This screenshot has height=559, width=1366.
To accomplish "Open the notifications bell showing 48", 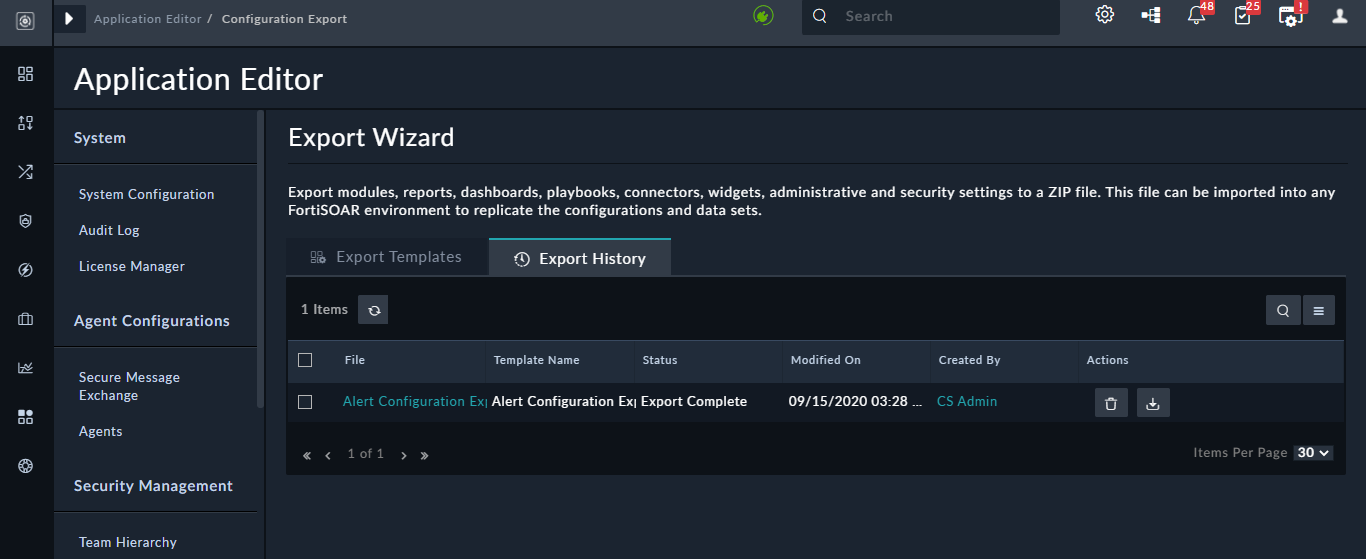I will click(1197, 15).
